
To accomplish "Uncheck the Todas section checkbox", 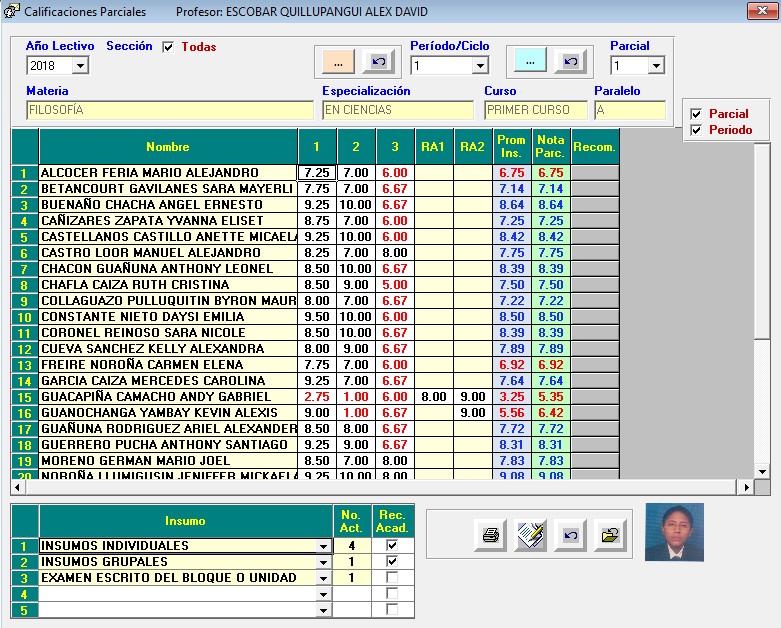I will [x=168, y=47].
